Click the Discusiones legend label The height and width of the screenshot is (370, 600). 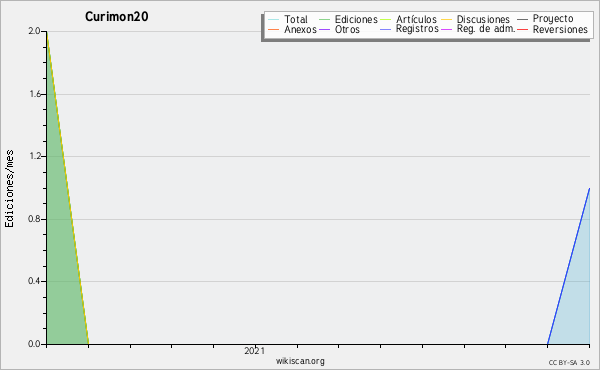(x=483, y=19)
